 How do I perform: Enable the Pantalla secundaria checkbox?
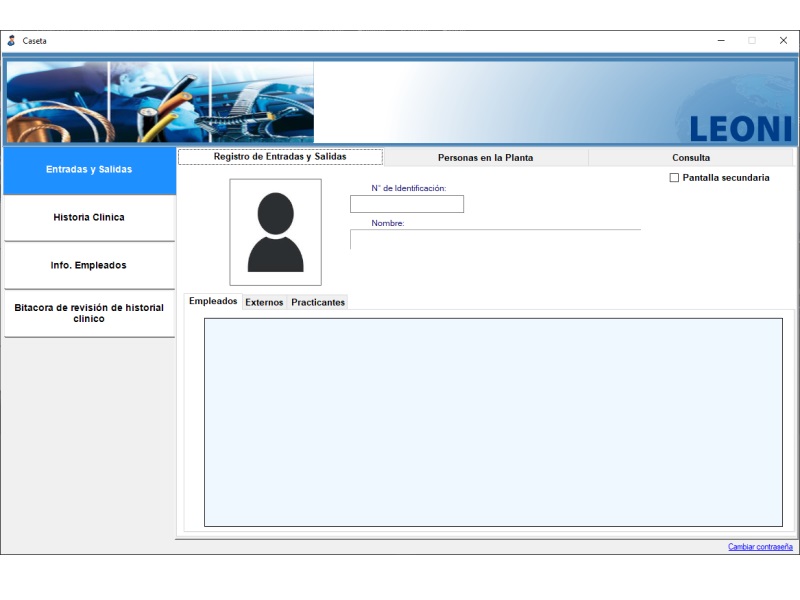click(x=674, y=178)
